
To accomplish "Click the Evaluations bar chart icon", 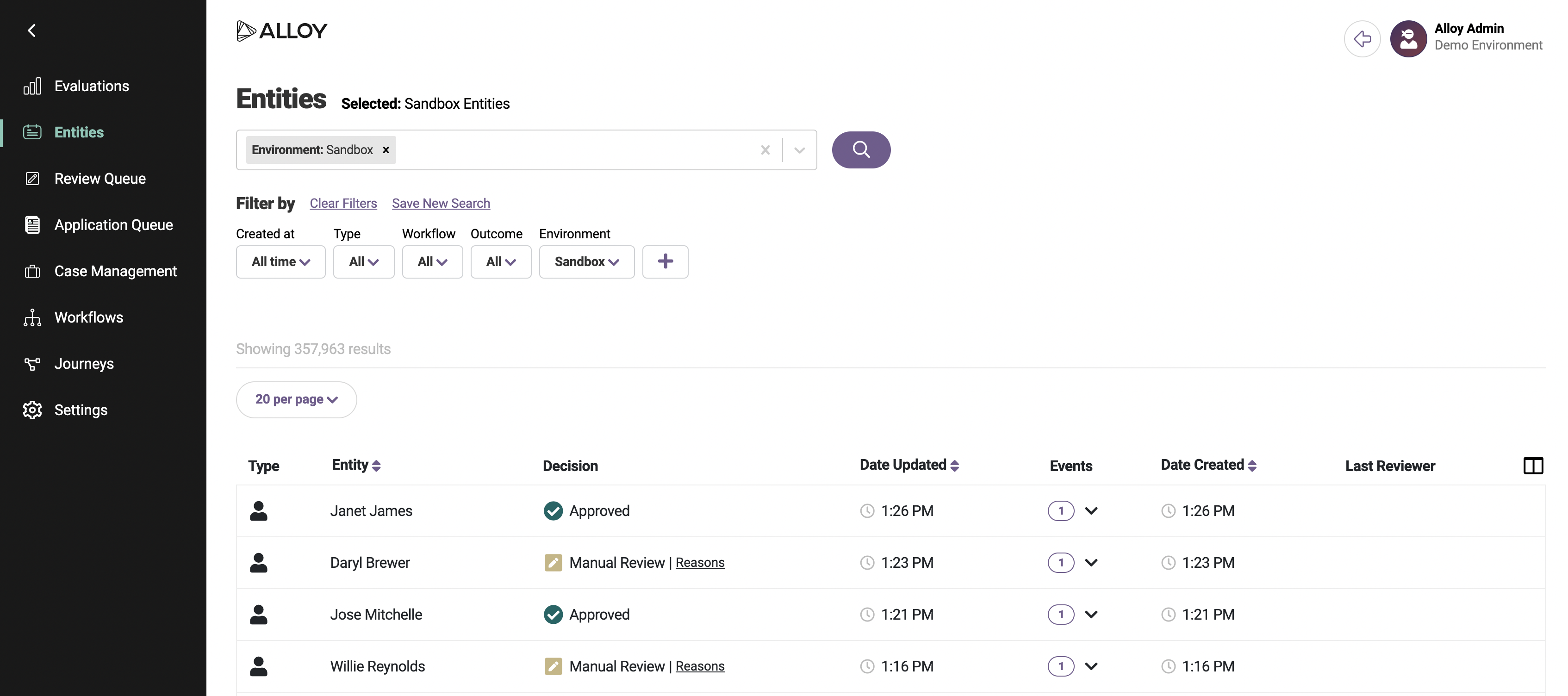I will tap(32, 86).
